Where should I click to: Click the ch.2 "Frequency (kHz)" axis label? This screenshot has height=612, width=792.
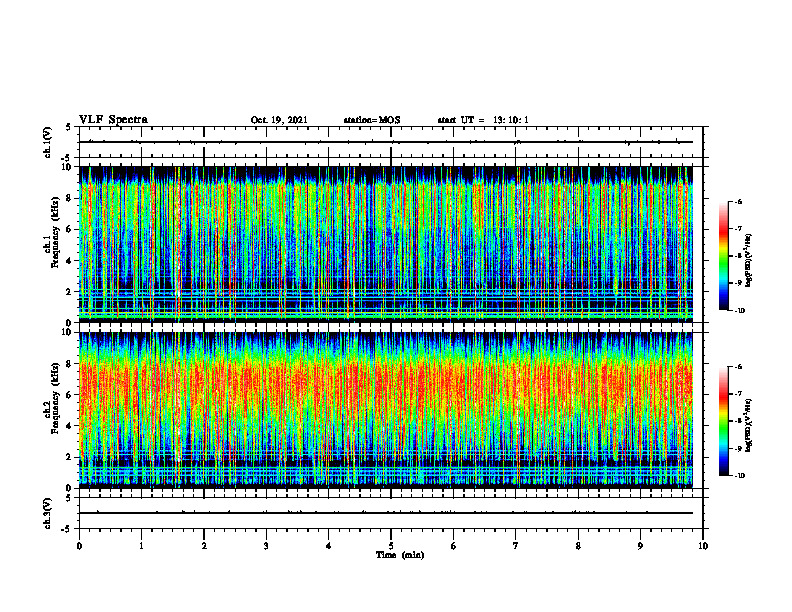tap(55, 396)
